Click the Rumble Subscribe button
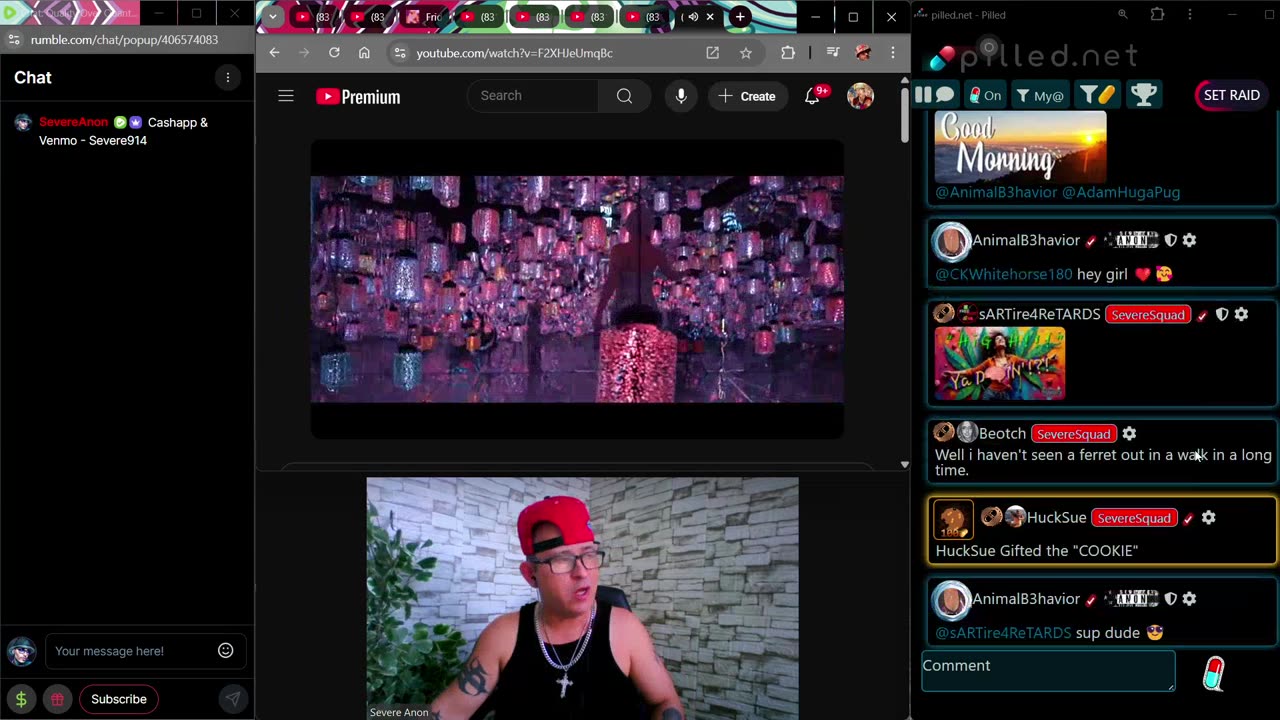The height and width of the screenshot is (720, 1280). (x=119, y=699)
